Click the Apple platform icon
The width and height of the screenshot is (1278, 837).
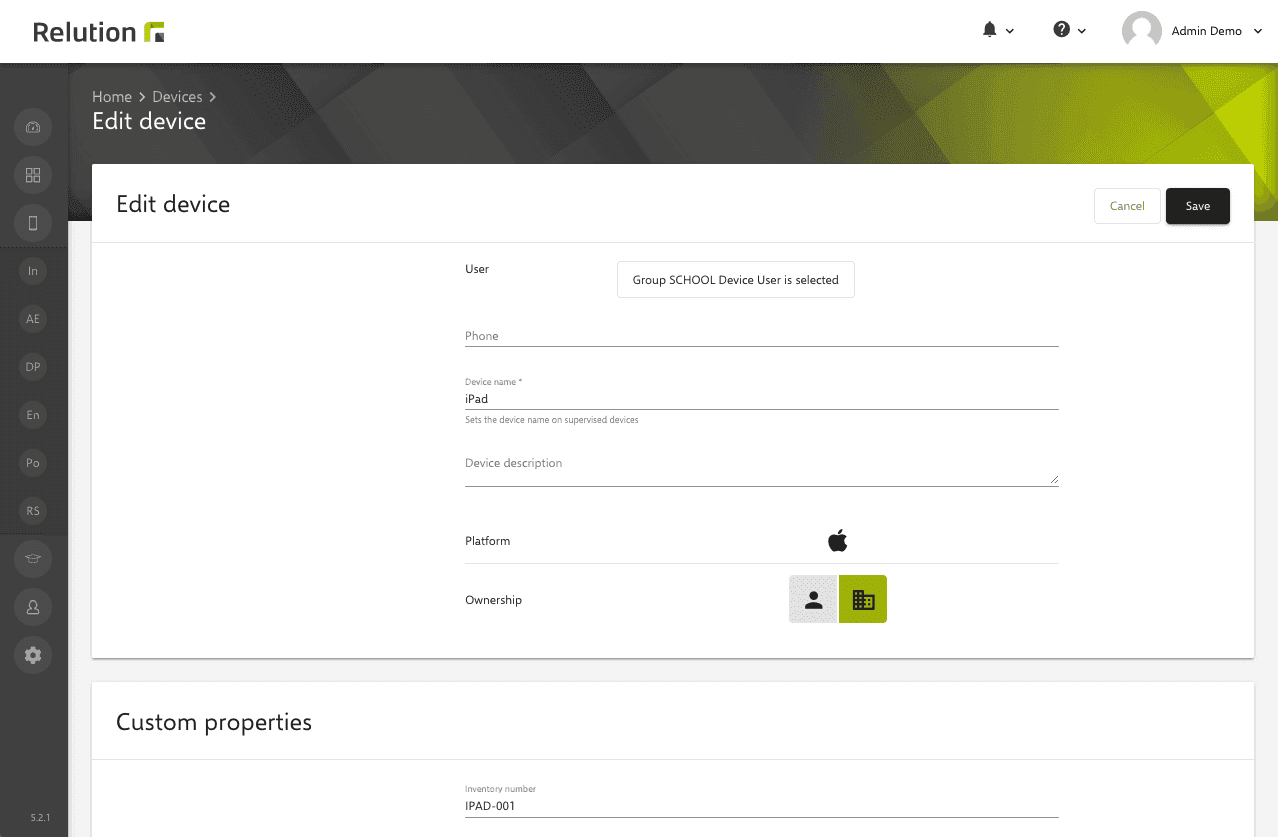pyautogui.click(x=838, y=541)
